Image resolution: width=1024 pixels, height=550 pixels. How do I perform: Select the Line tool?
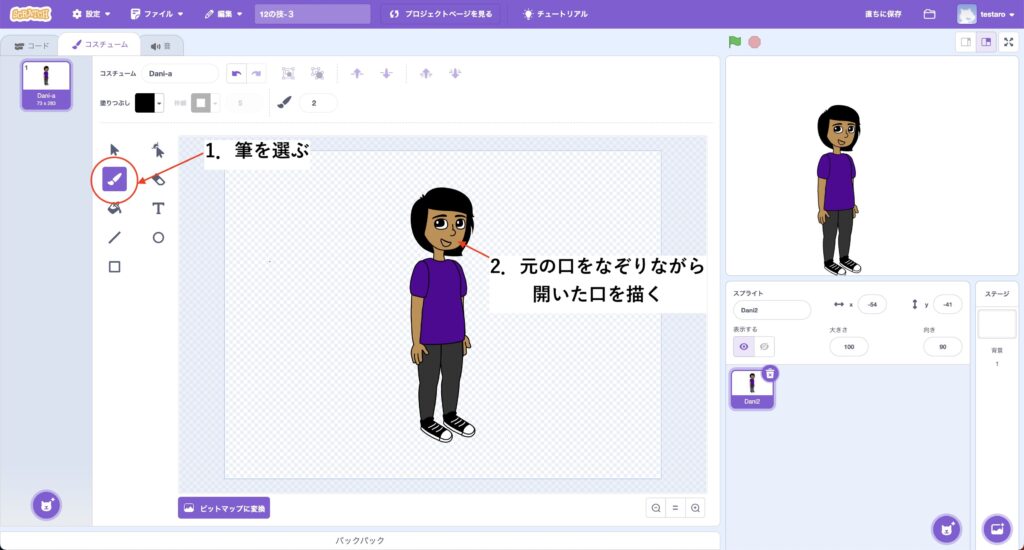(x=114, y=238)
